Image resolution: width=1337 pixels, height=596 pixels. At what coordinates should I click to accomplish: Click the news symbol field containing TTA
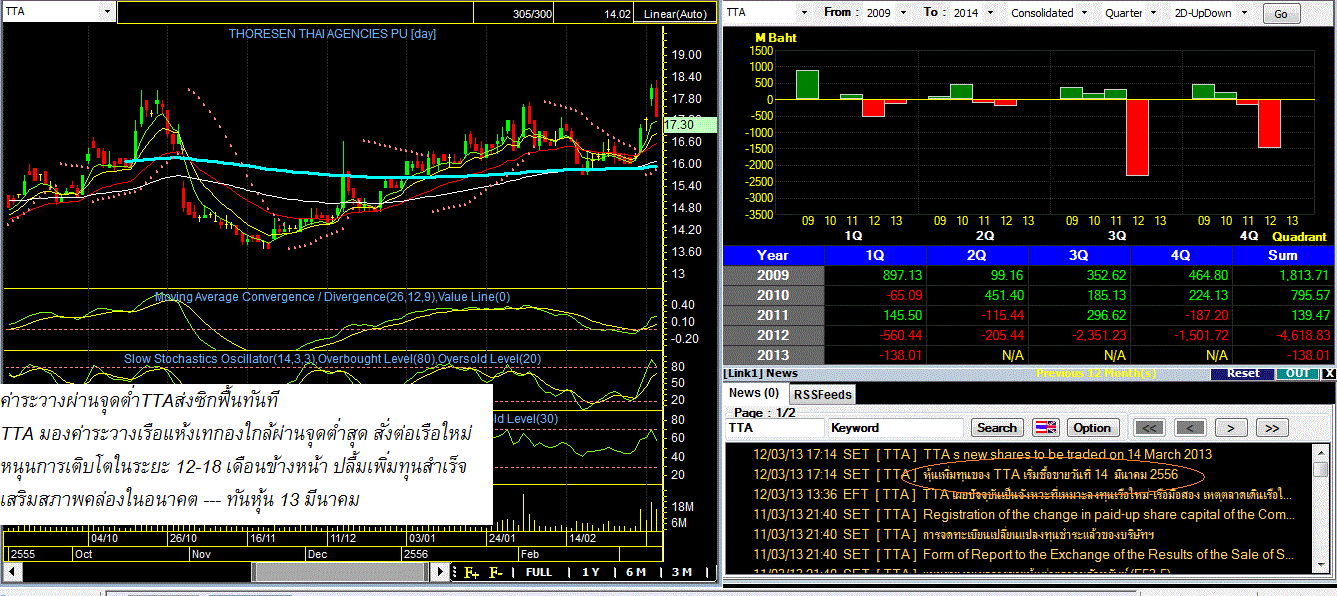774,428
